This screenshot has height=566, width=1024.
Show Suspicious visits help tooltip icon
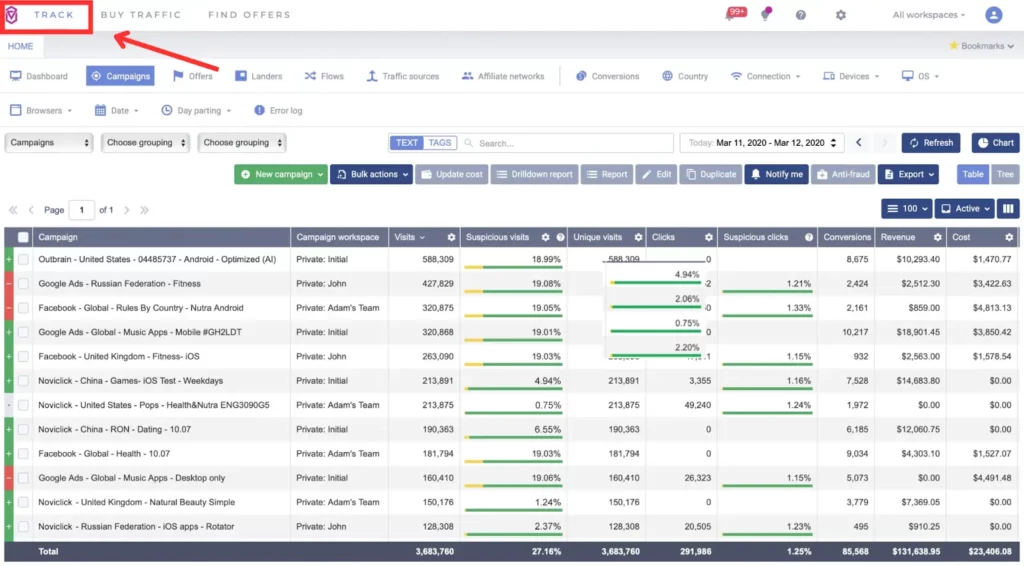560,237
